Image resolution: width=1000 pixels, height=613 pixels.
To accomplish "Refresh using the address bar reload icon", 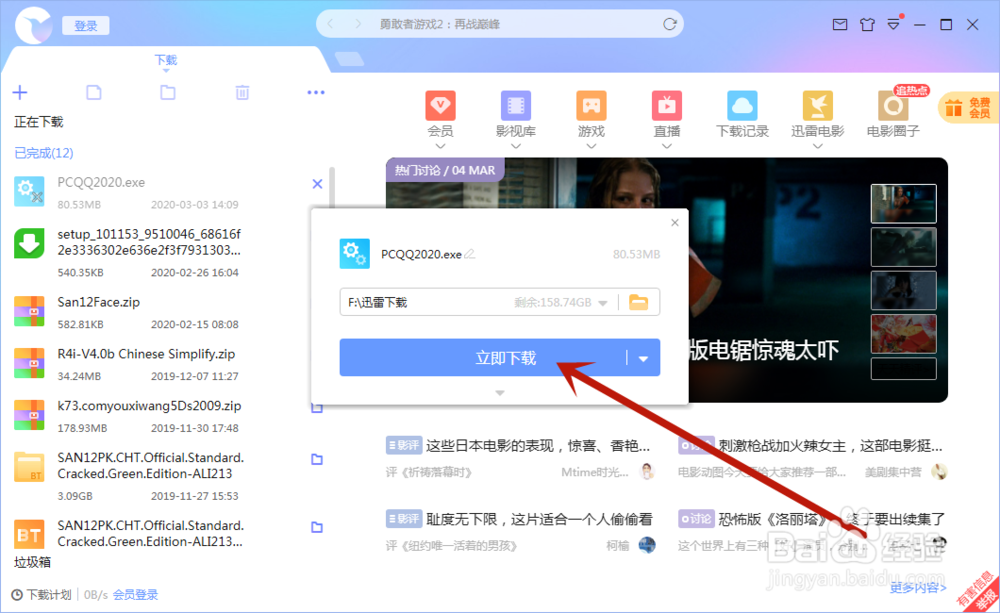I will tap(670, 24).
